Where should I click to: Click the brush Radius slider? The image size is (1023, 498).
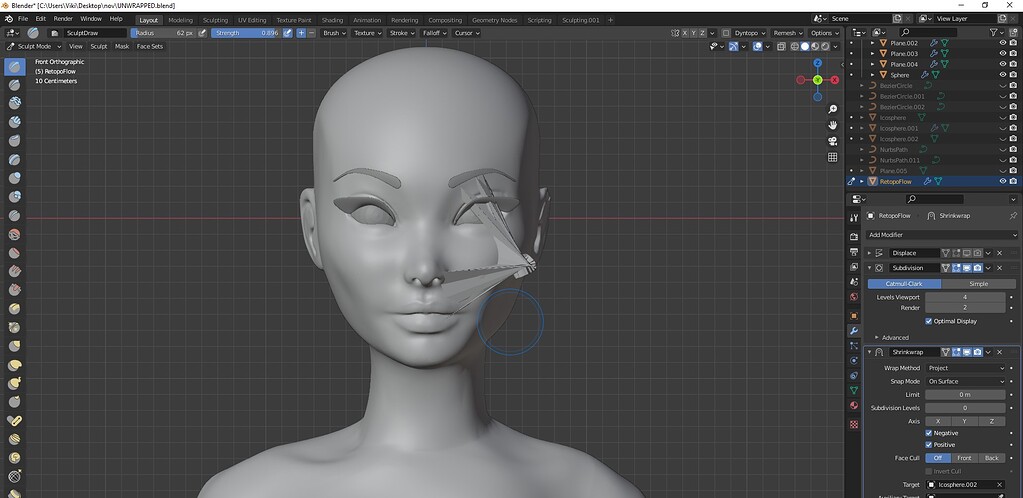tap(163, 33)
